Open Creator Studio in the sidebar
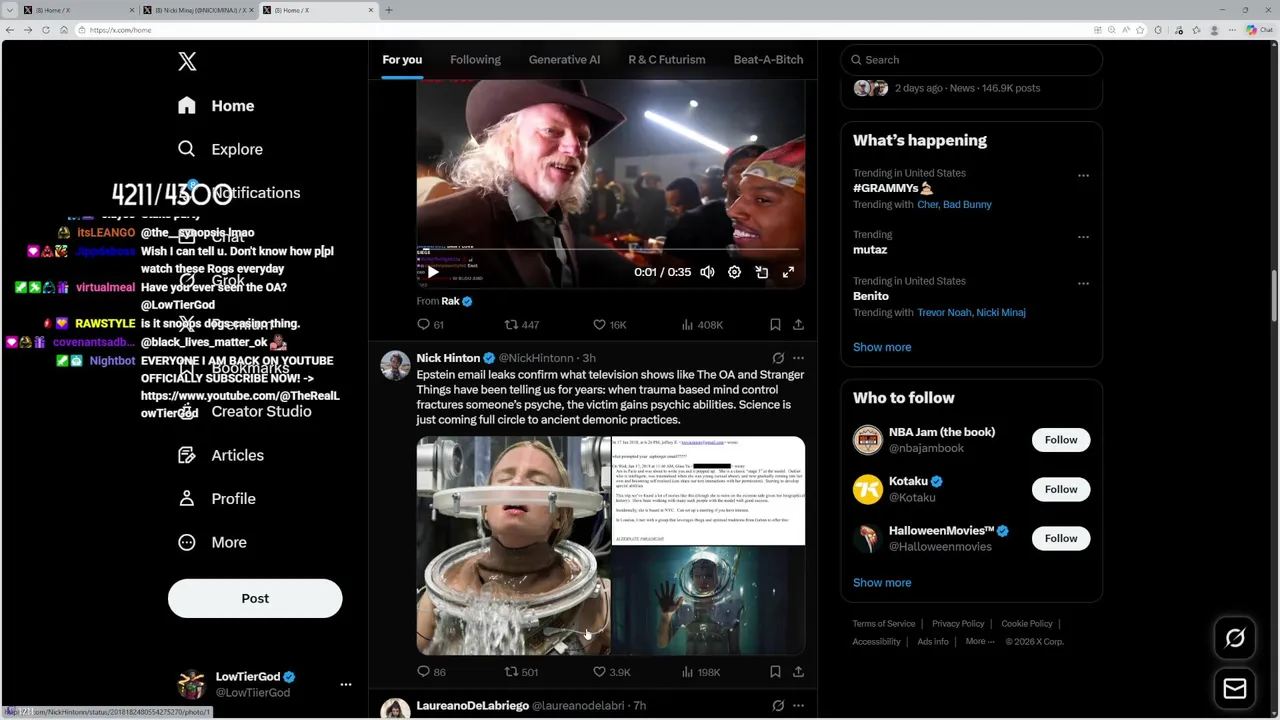 244,412
